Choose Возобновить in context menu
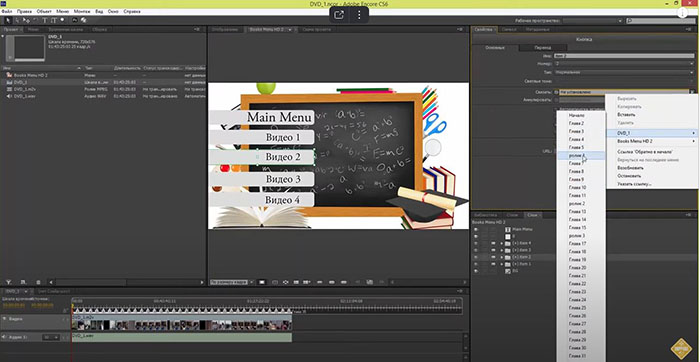Viewport: 700px width, 362px height. [x=630, y=168]
